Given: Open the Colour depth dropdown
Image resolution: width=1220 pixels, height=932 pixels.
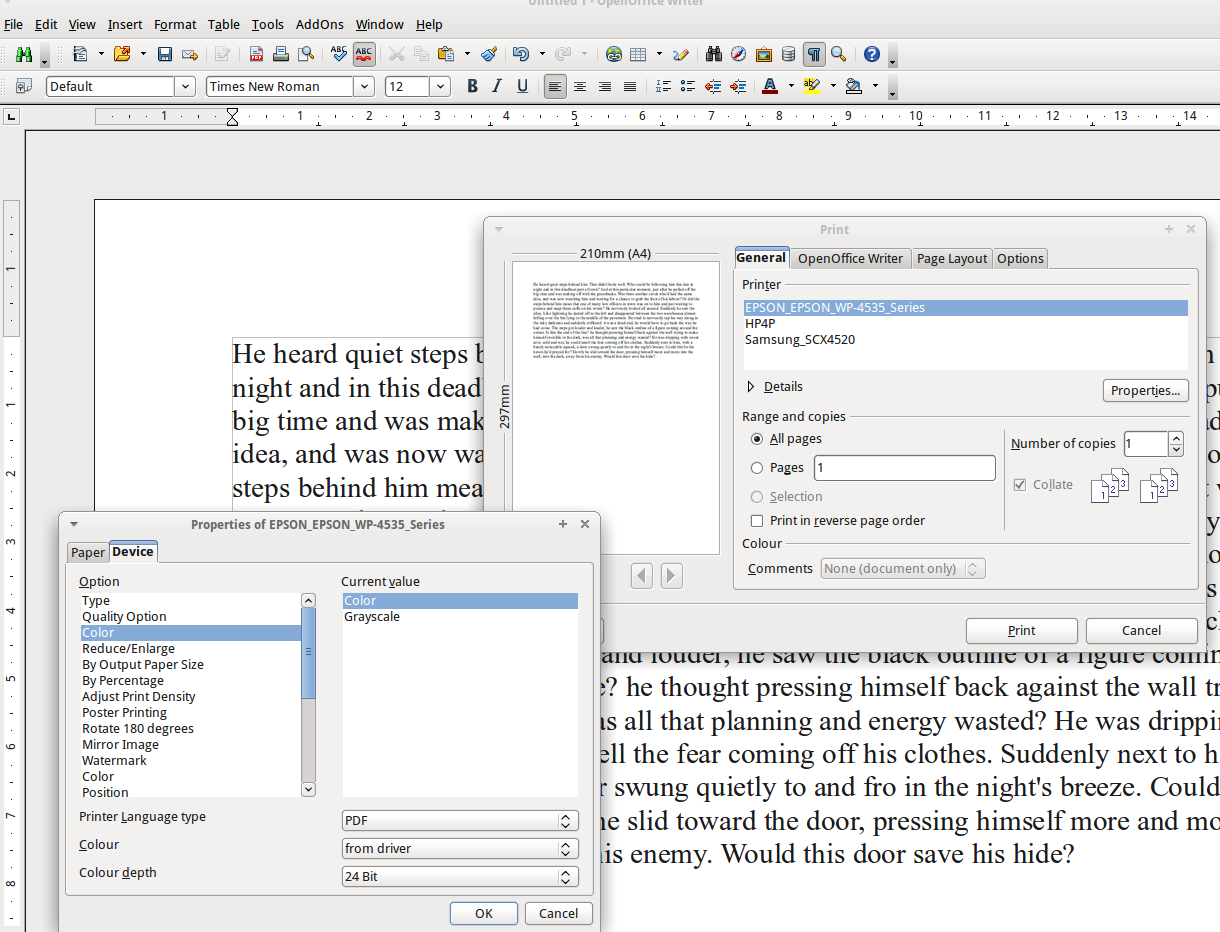Looking at the screenshot, I should pos(460,877).
